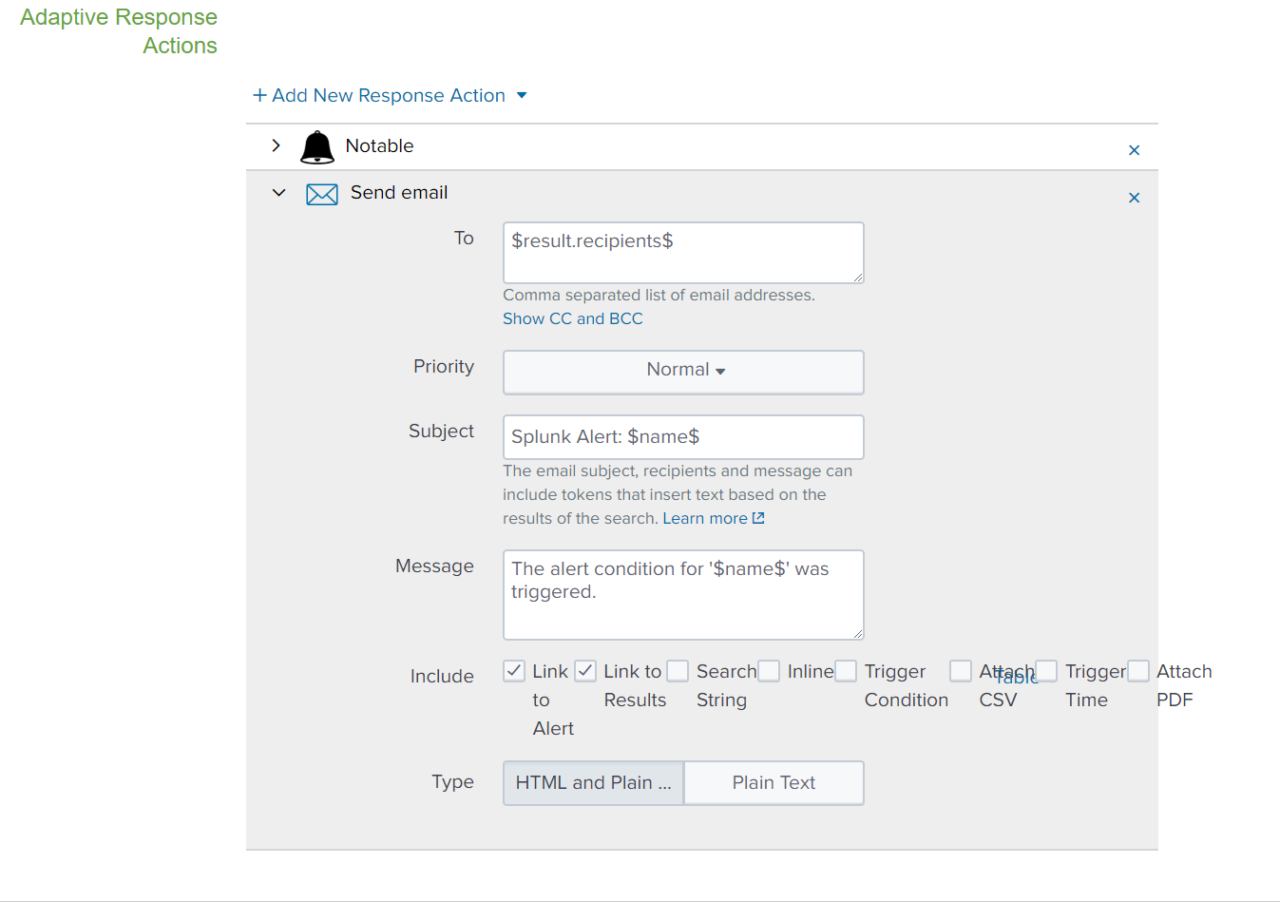Image resolution: width=1280 pixels, height=902 pixels.
Task: Uncheck the Link to Results option
Action: (x=585, y=671)
